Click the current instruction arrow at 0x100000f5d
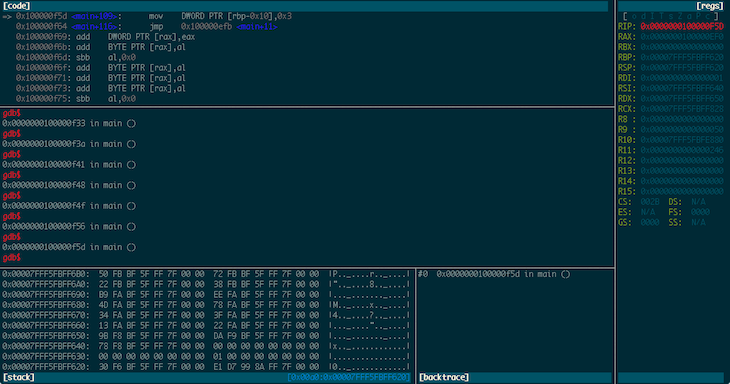Image resolution: width=730 pixels, height=384 pixels. (x=7, y=16)
